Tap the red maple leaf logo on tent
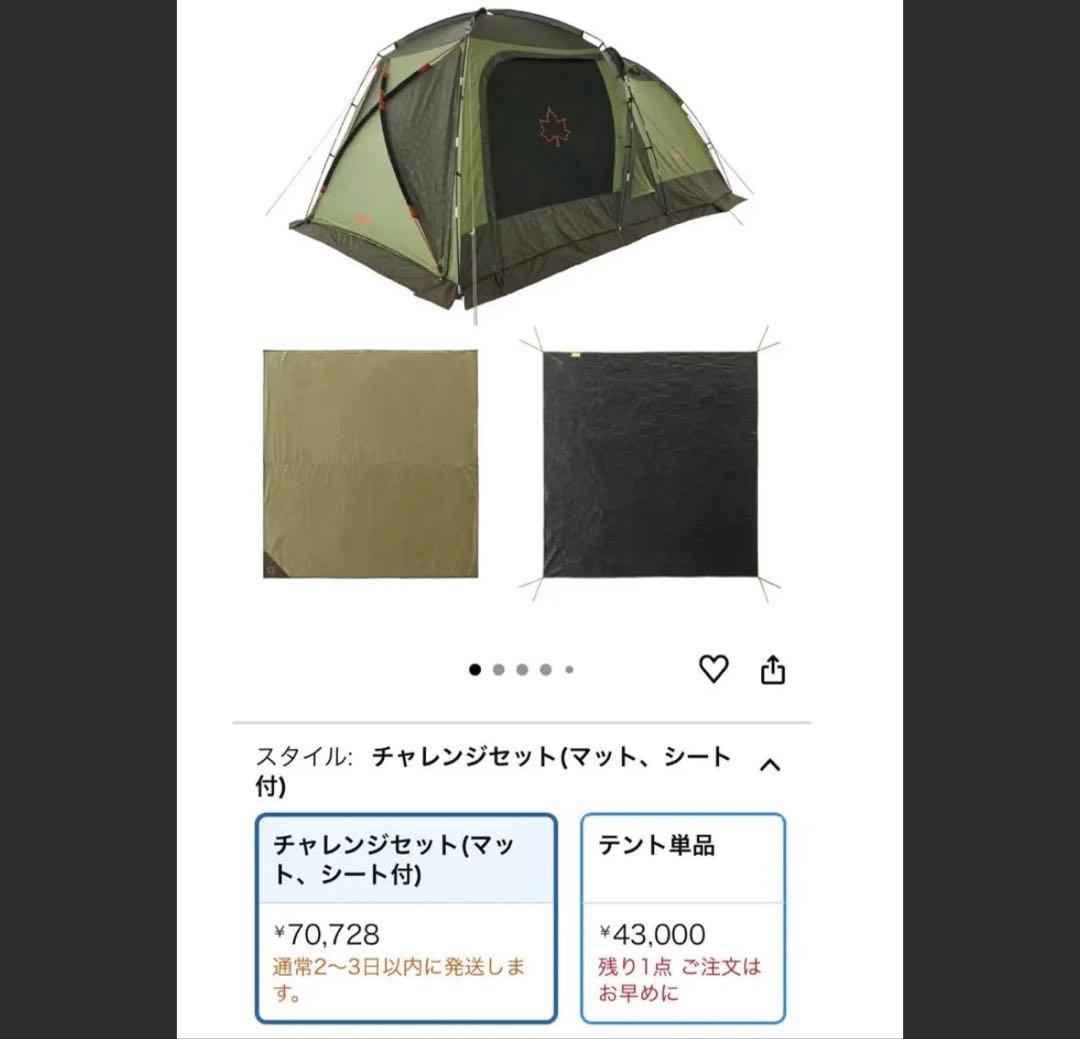 [x=550, y=127]
